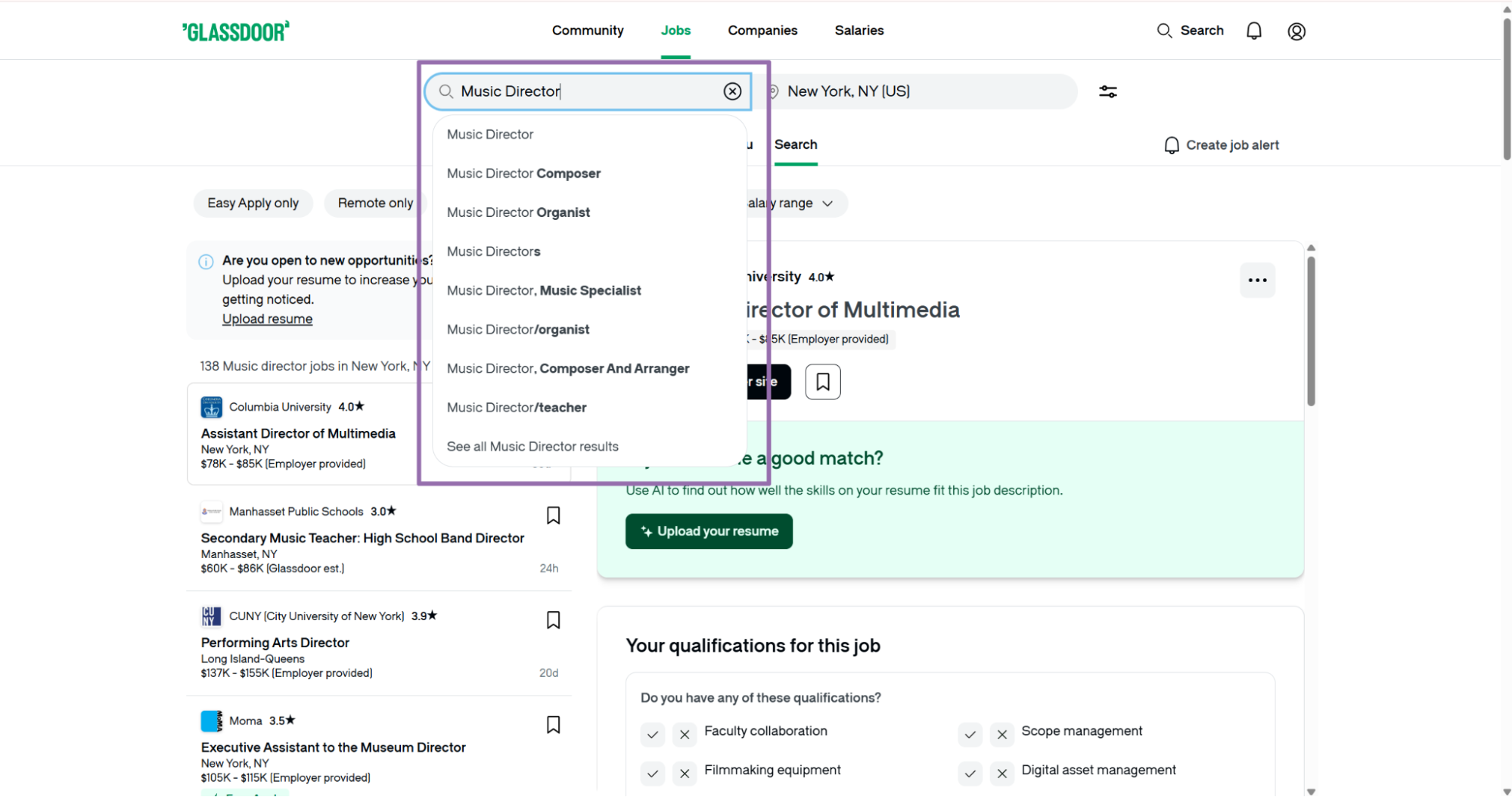Bookmark the Executive Assistant Museum Director job
This screenshot has height=797, width=1512.
(x=553, y=724)
